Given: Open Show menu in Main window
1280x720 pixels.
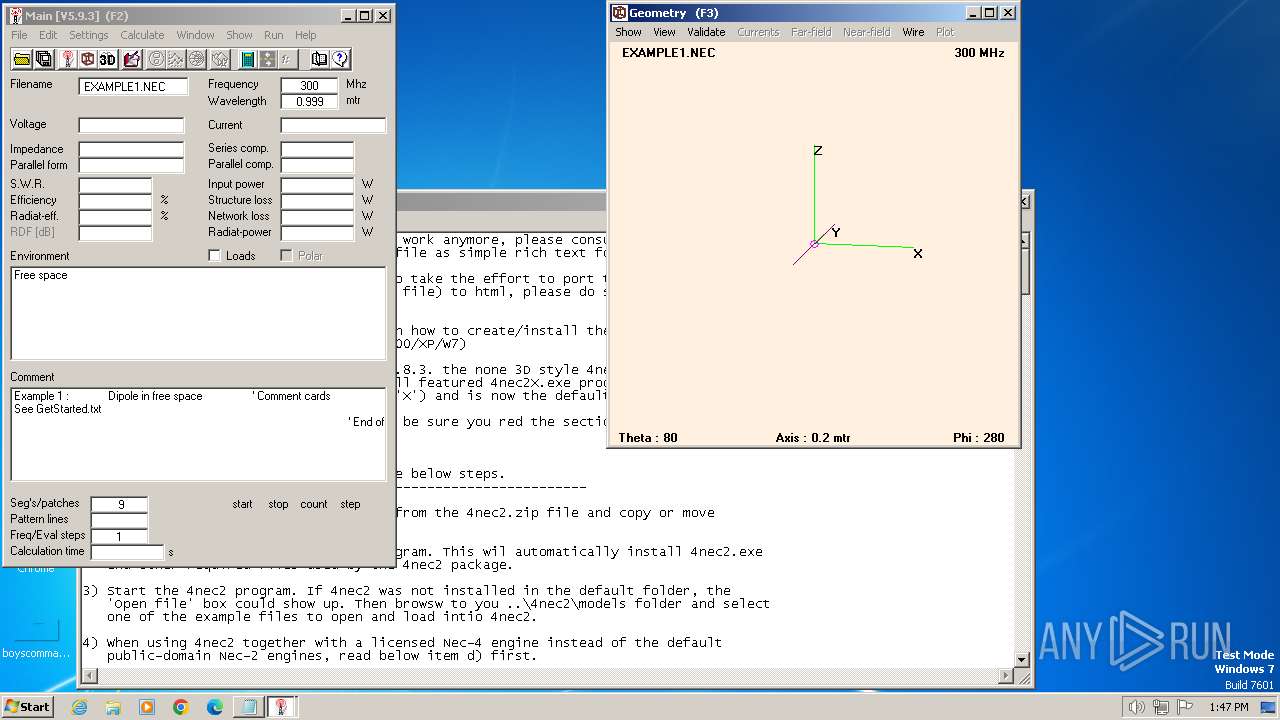Looking at the screenshot, I should pyautogui.click(x=239, y=35).
